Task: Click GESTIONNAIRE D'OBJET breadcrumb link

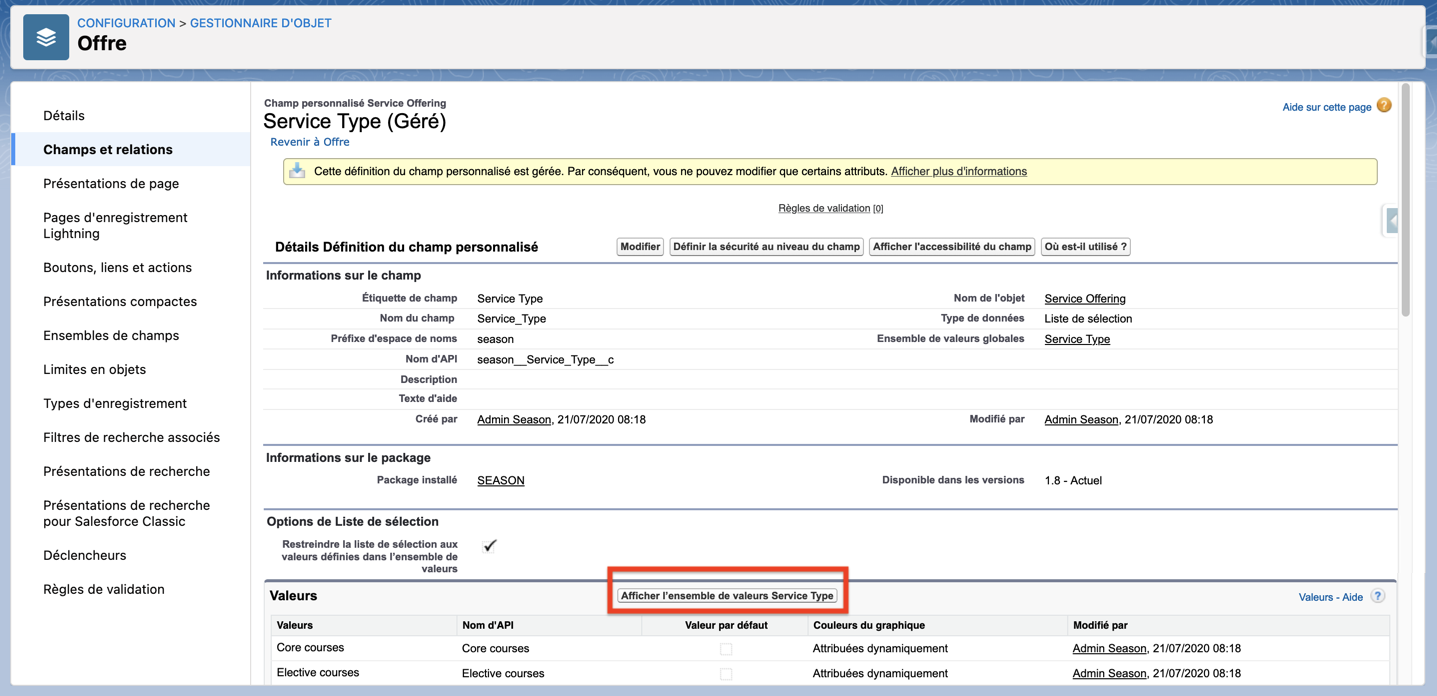Action: click(260, 23)
